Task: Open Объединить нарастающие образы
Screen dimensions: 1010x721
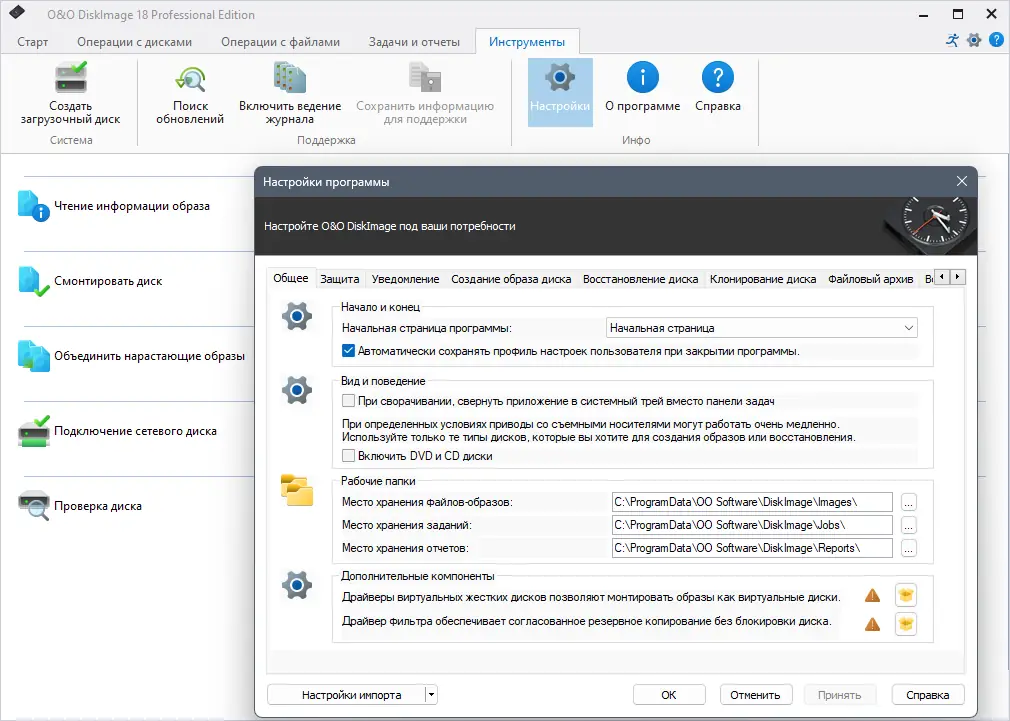Action: point(131,356)
